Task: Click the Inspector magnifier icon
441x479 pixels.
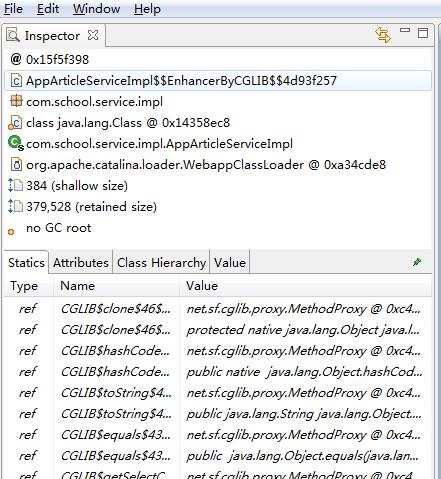Action: 13,35
